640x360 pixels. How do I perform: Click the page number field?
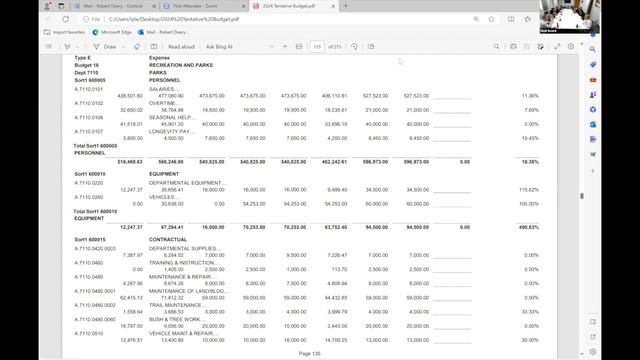[317, 47]
